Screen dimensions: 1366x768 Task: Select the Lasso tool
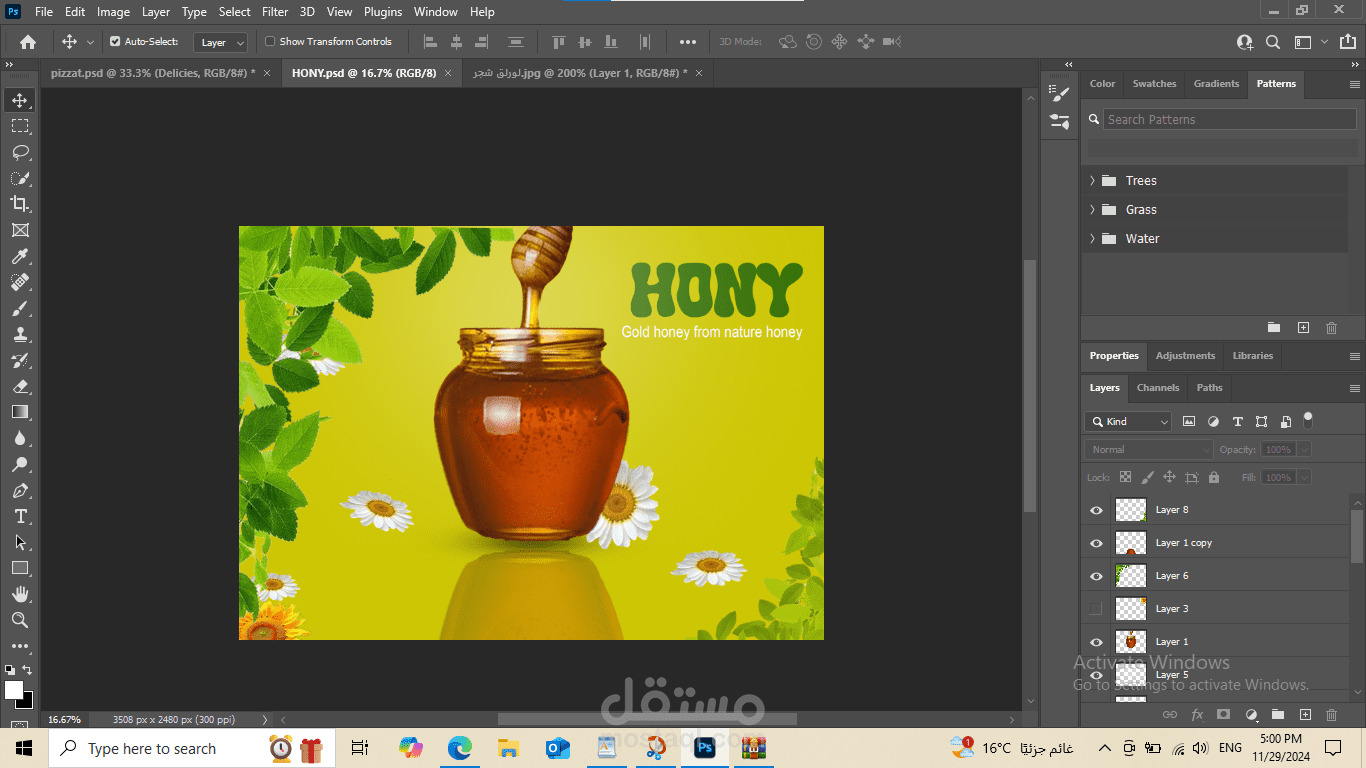pyautogui.click(x=20, y=152)
